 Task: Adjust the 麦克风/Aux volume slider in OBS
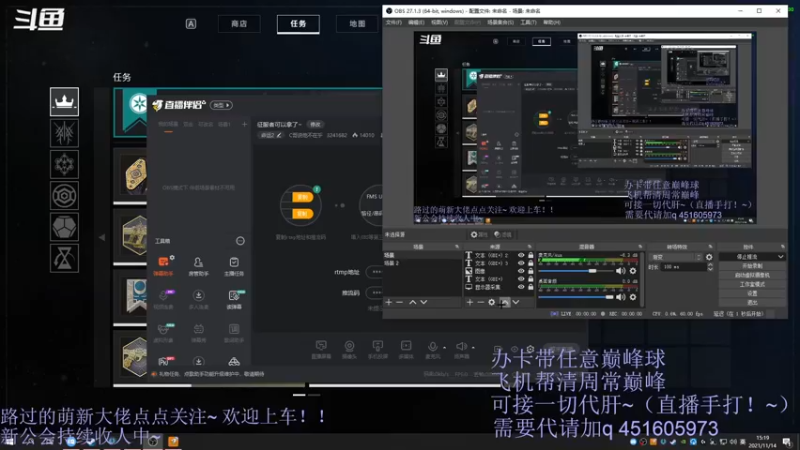(576, 271)
